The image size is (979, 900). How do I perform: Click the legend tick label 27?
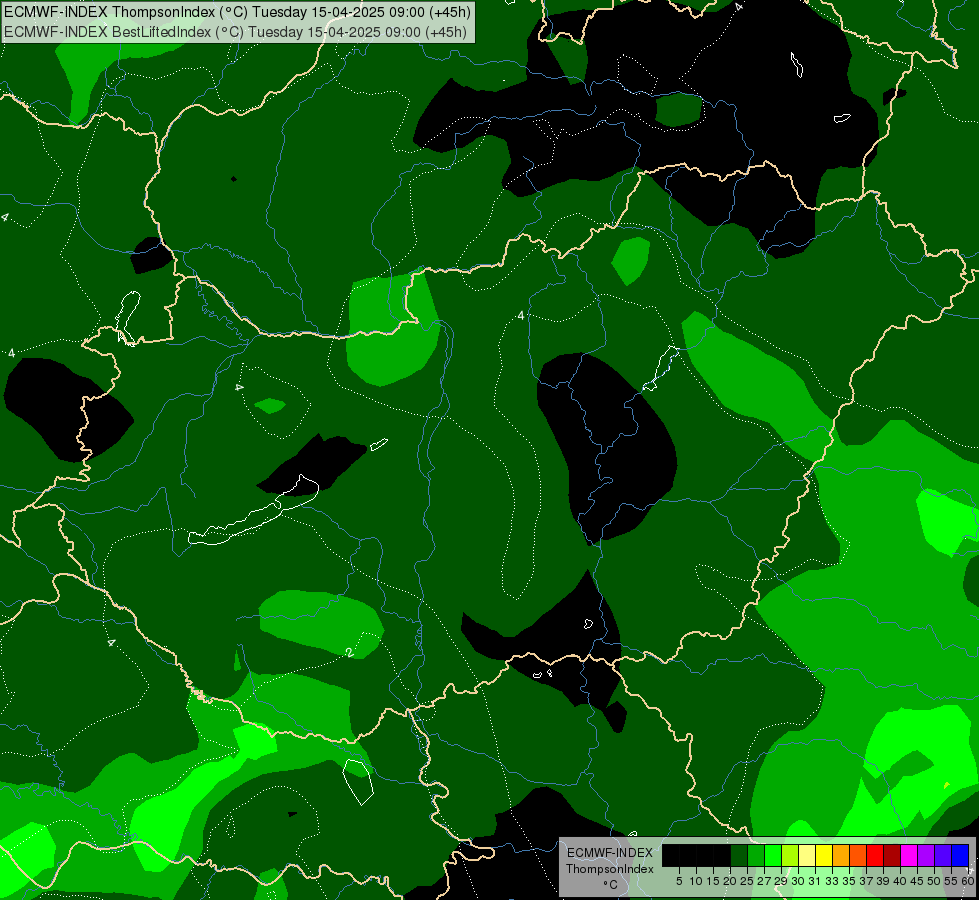(x=764, y=881)
